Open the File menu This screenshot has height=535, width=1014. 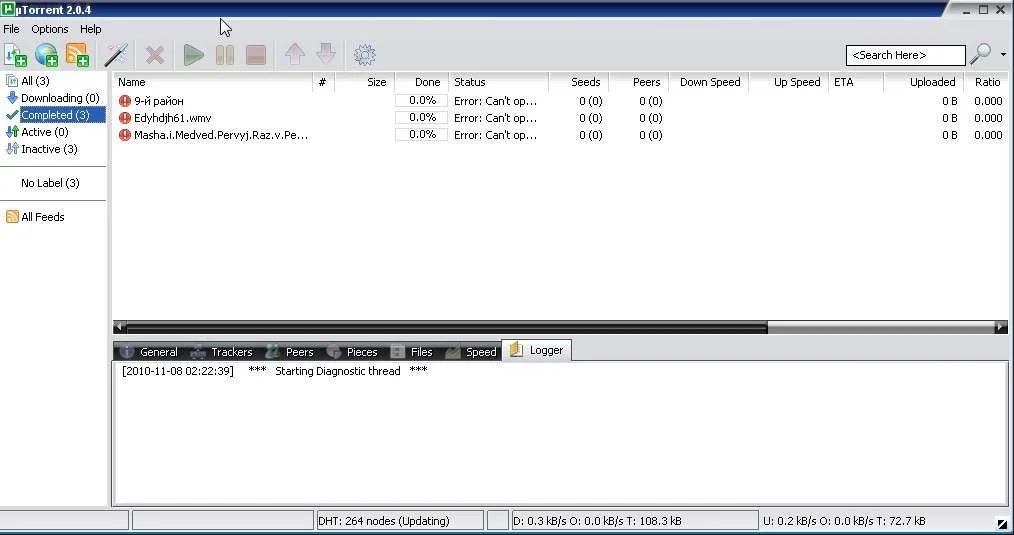pos(12,29)
